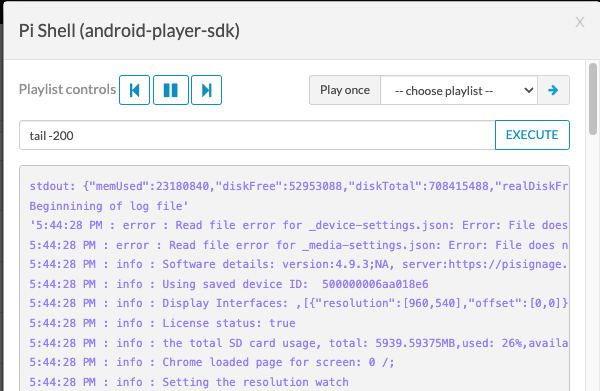Viewport: 600px width, 391px height.
Task: Click the stdout memUsed output line
Action: coord(298,186)
